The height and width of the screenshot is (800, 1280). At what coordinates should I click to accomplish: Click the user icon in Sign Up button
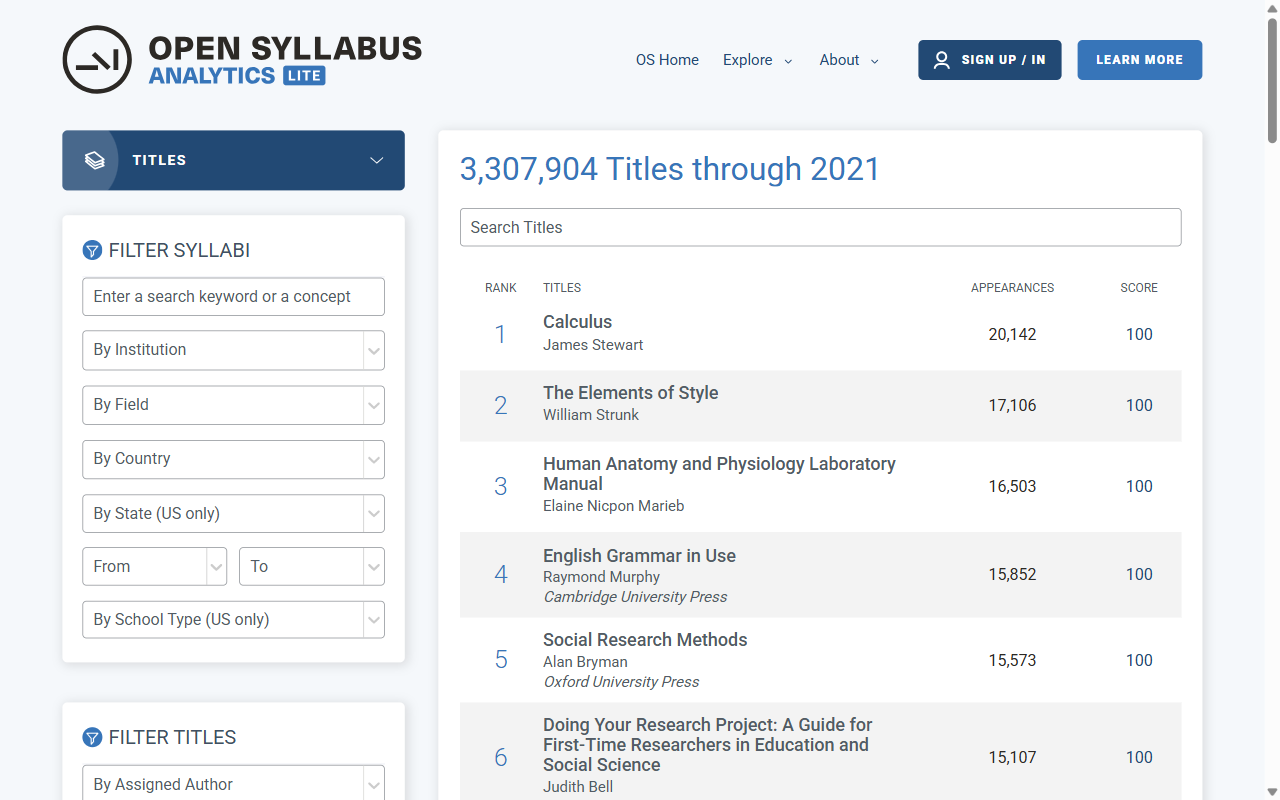(x=941, y=60)
